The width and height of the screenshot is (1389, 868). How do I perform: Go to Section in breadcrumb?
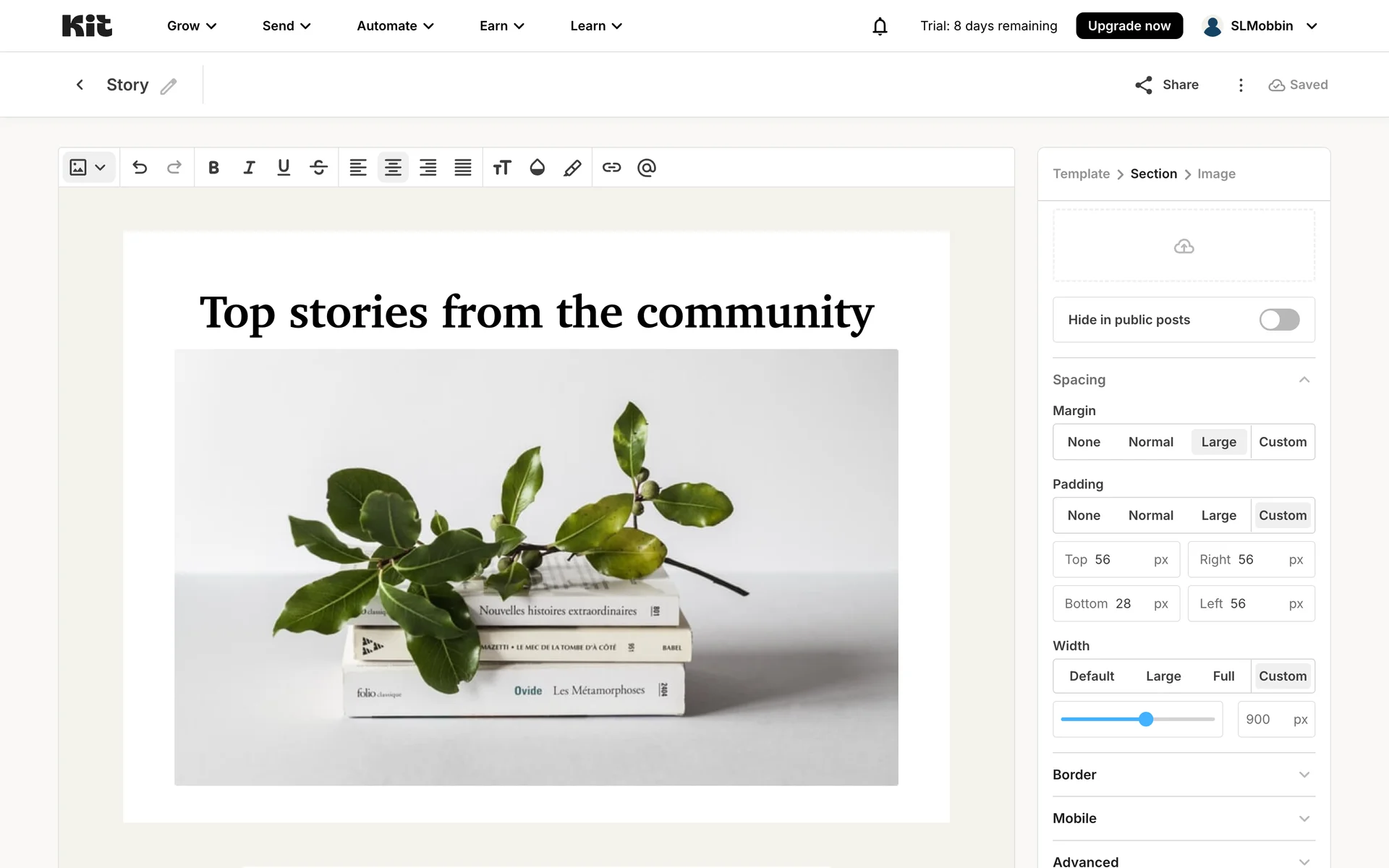tap(1153, 174)
